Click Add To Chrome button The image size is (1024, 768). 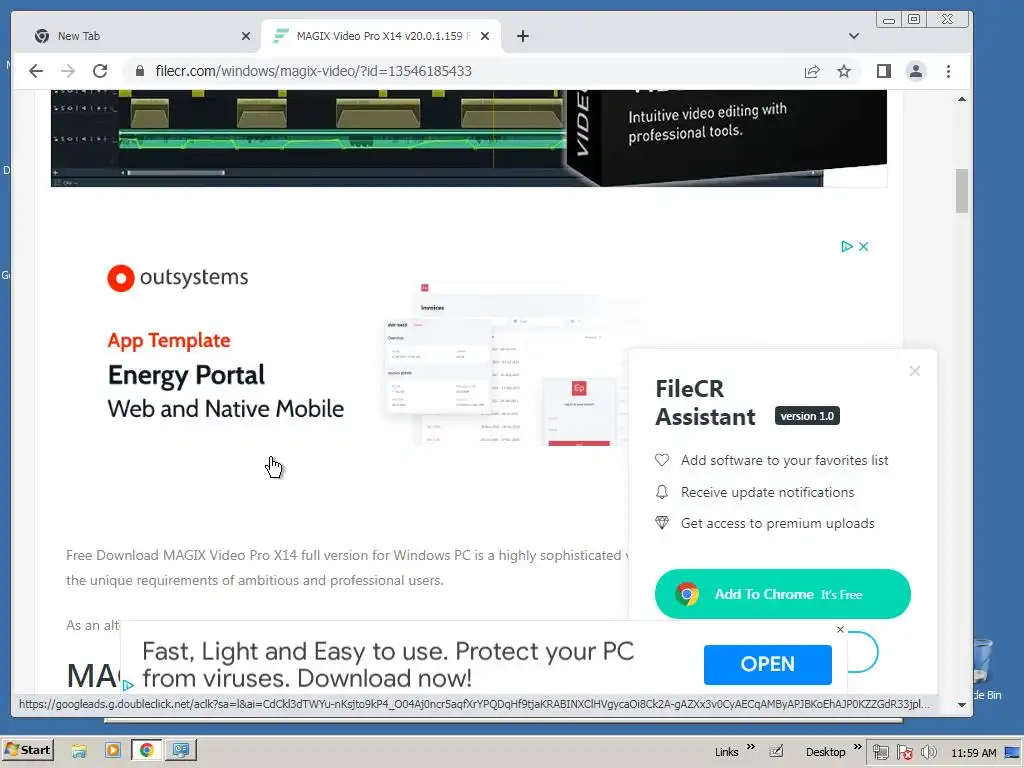pos(782,594)
